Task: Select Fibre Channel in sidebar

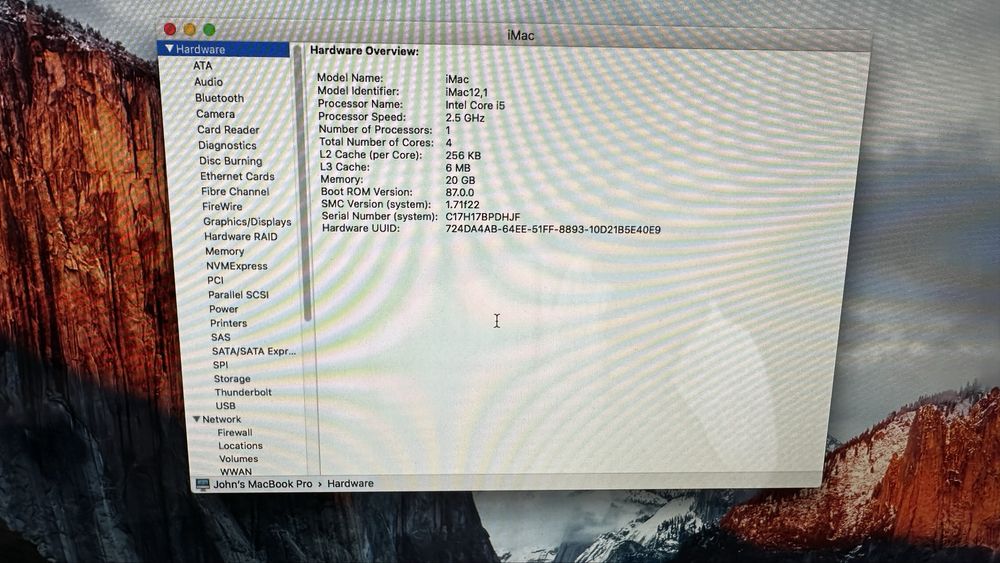Action: pos(235,191)
